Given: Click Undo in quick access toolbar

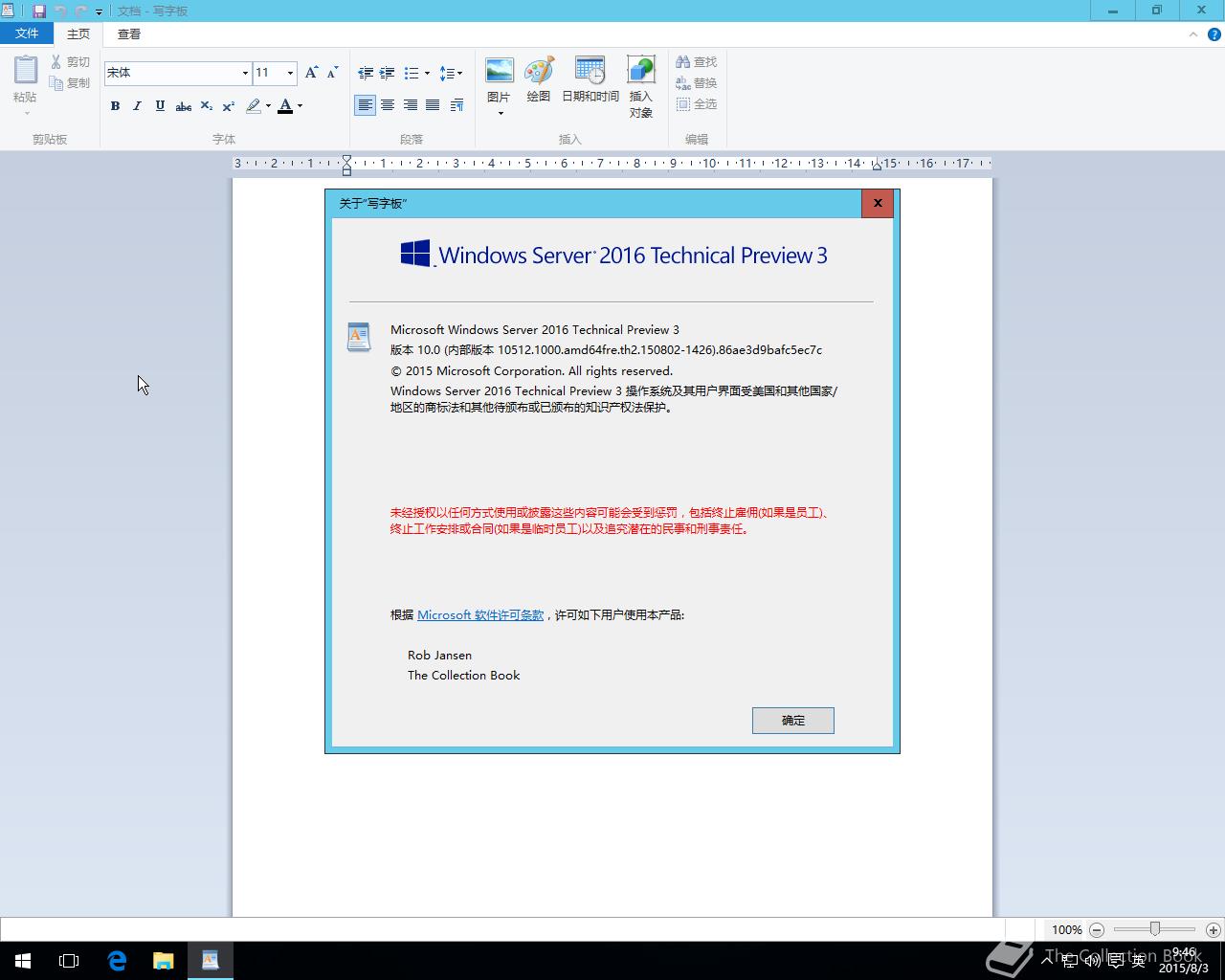Looking at the screenshot, I should [60, 11].
